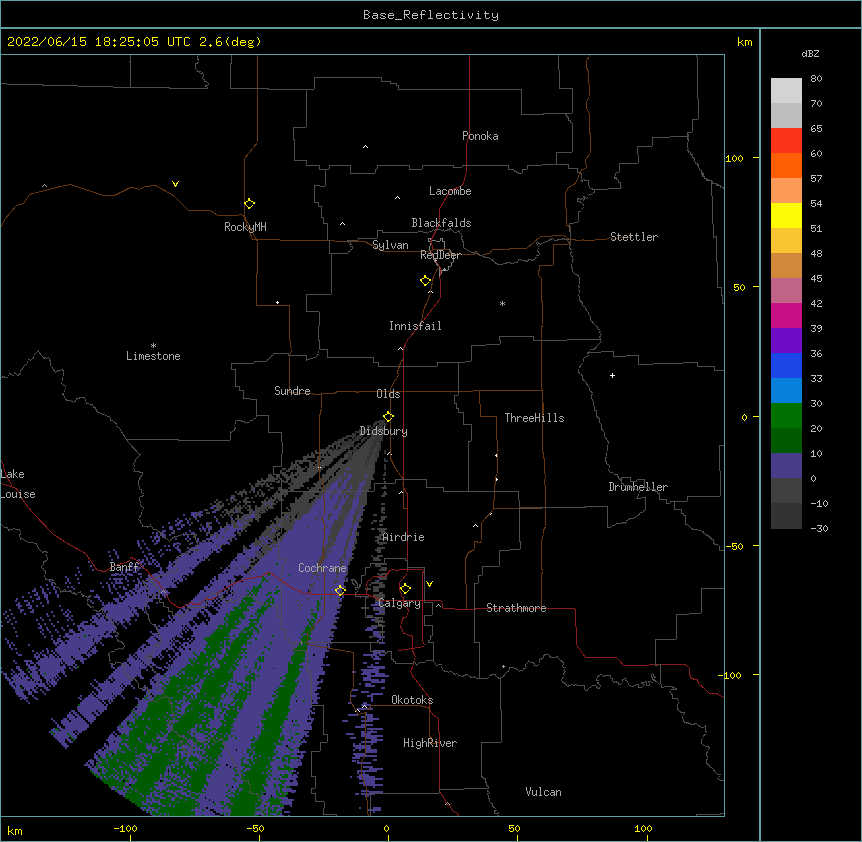The height and width of the screenshot is (842, 862).
Task: Click the 80 dBZ light gray swatch
Action: [x=786, y=91]
